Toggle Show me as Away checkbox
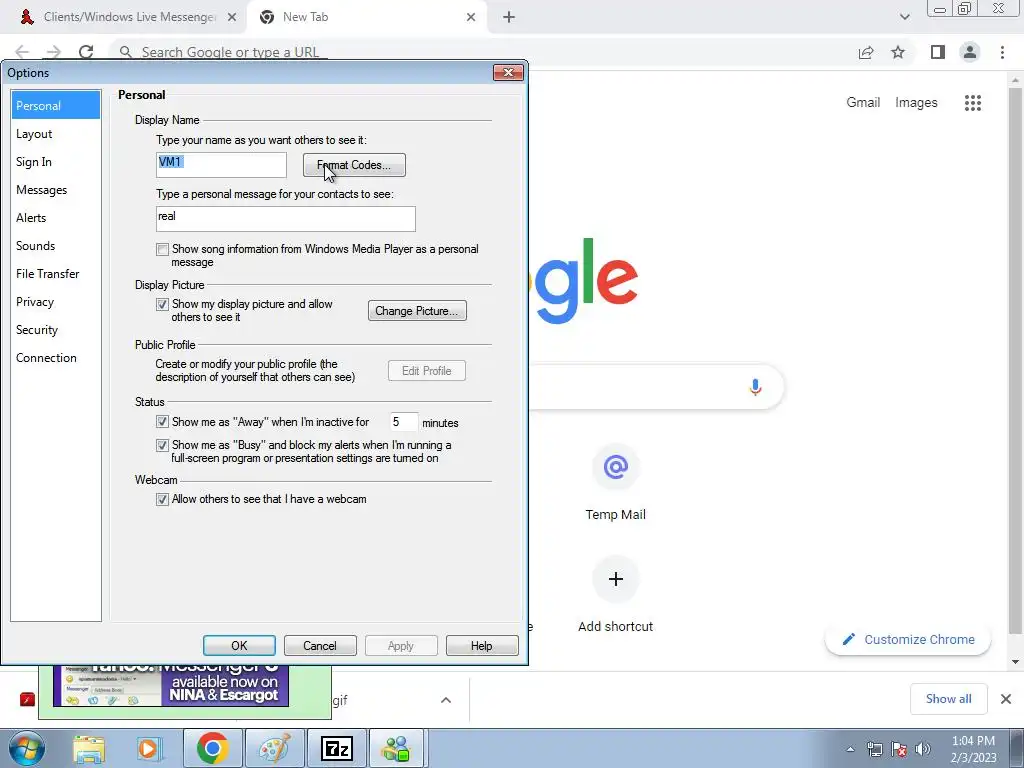1024x768 pixels. [163, 422]
